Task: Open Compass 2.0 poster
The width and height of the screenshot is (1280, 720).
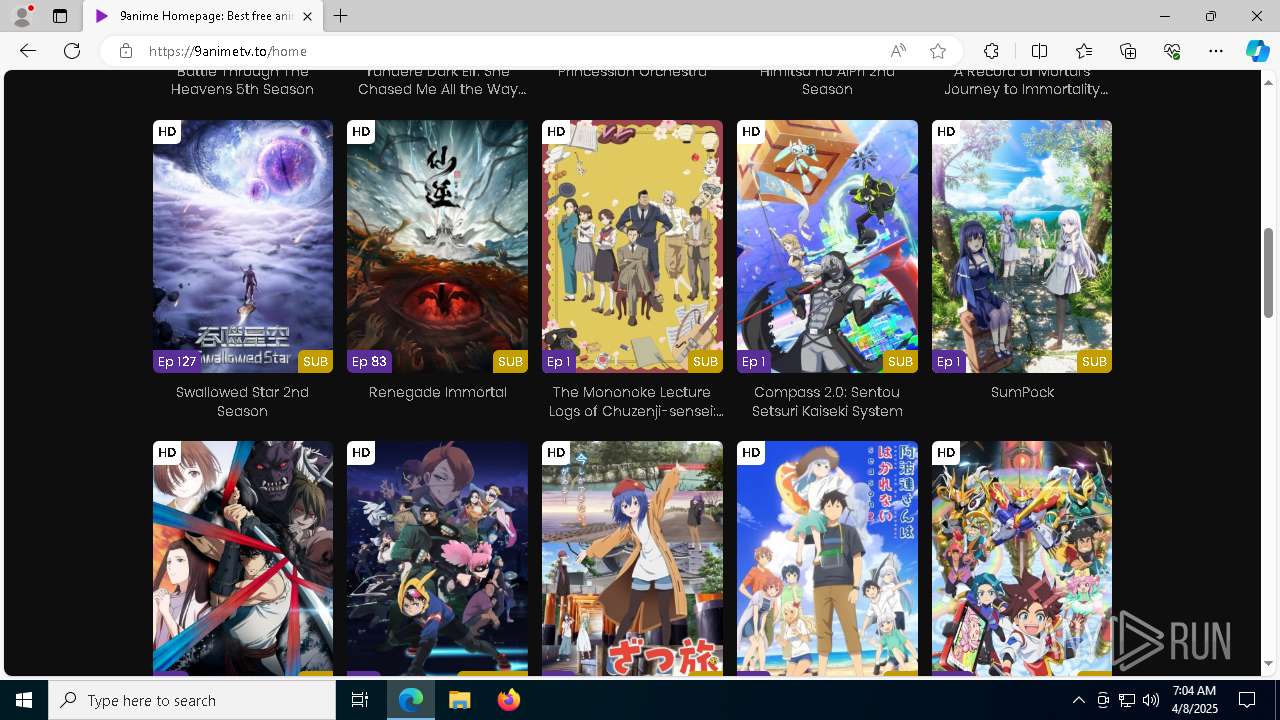Action: [x=827, y=246]
